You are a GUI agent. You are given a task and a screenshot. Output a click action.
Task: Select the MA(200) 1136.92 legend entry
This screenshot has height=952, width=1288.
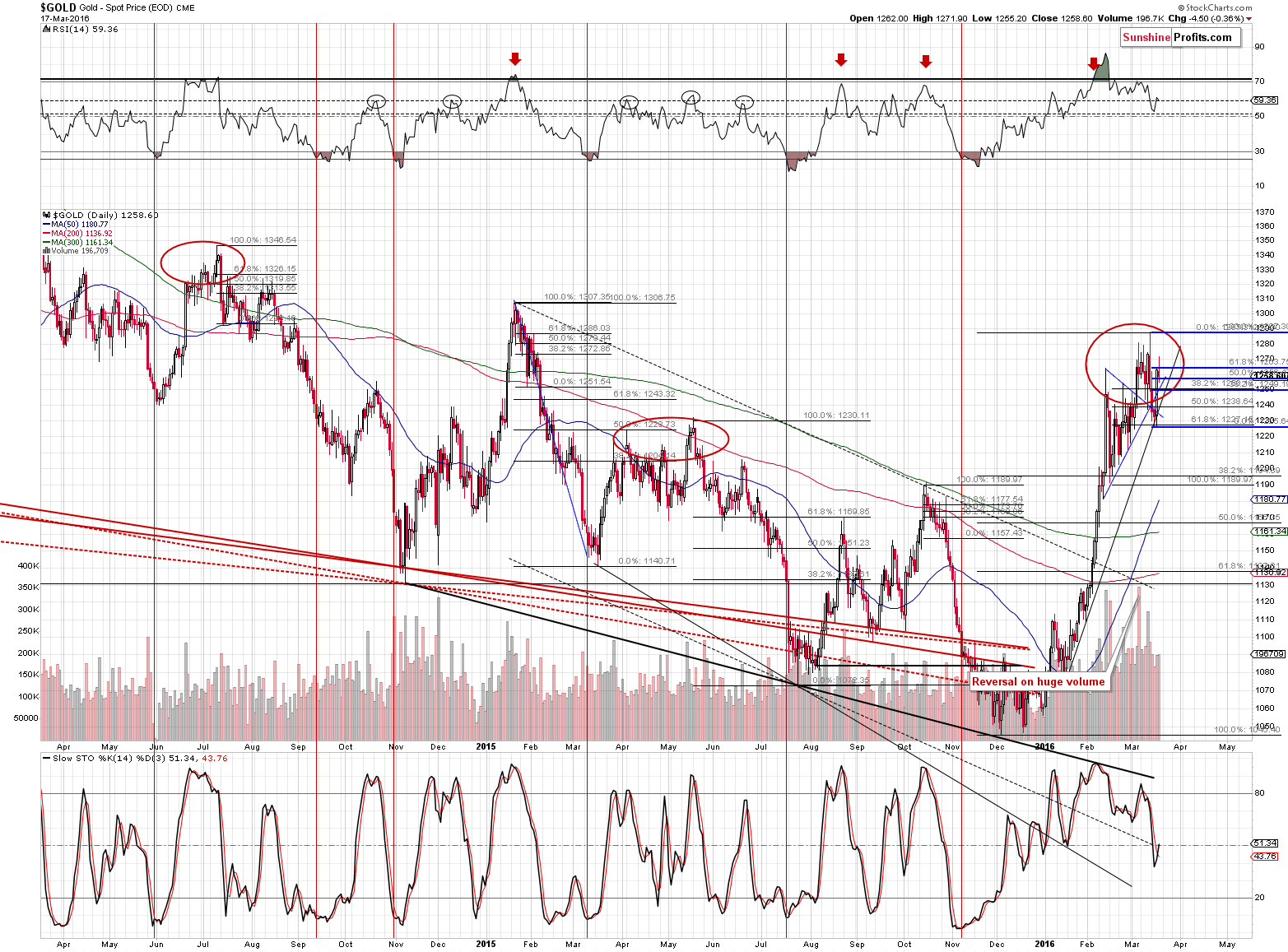[77, 234]
